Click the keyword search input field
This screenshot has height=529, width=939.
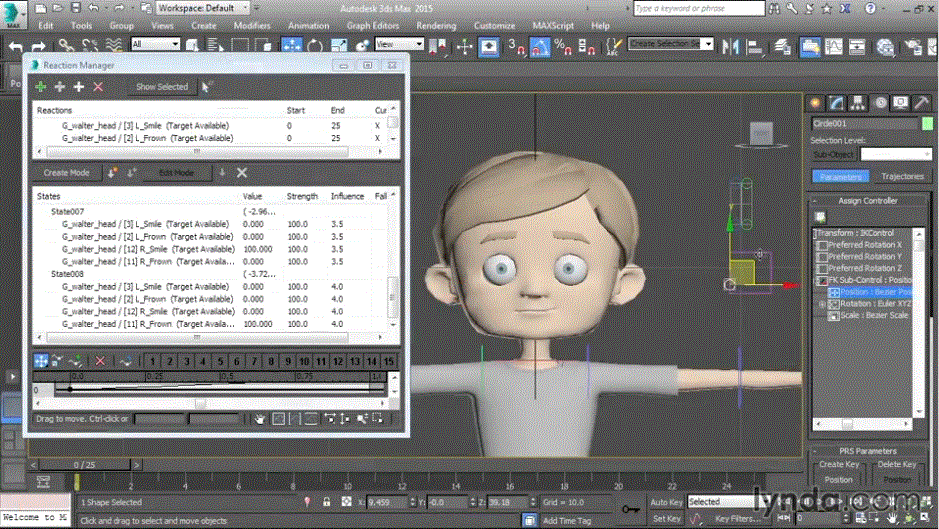click(698, 8)
